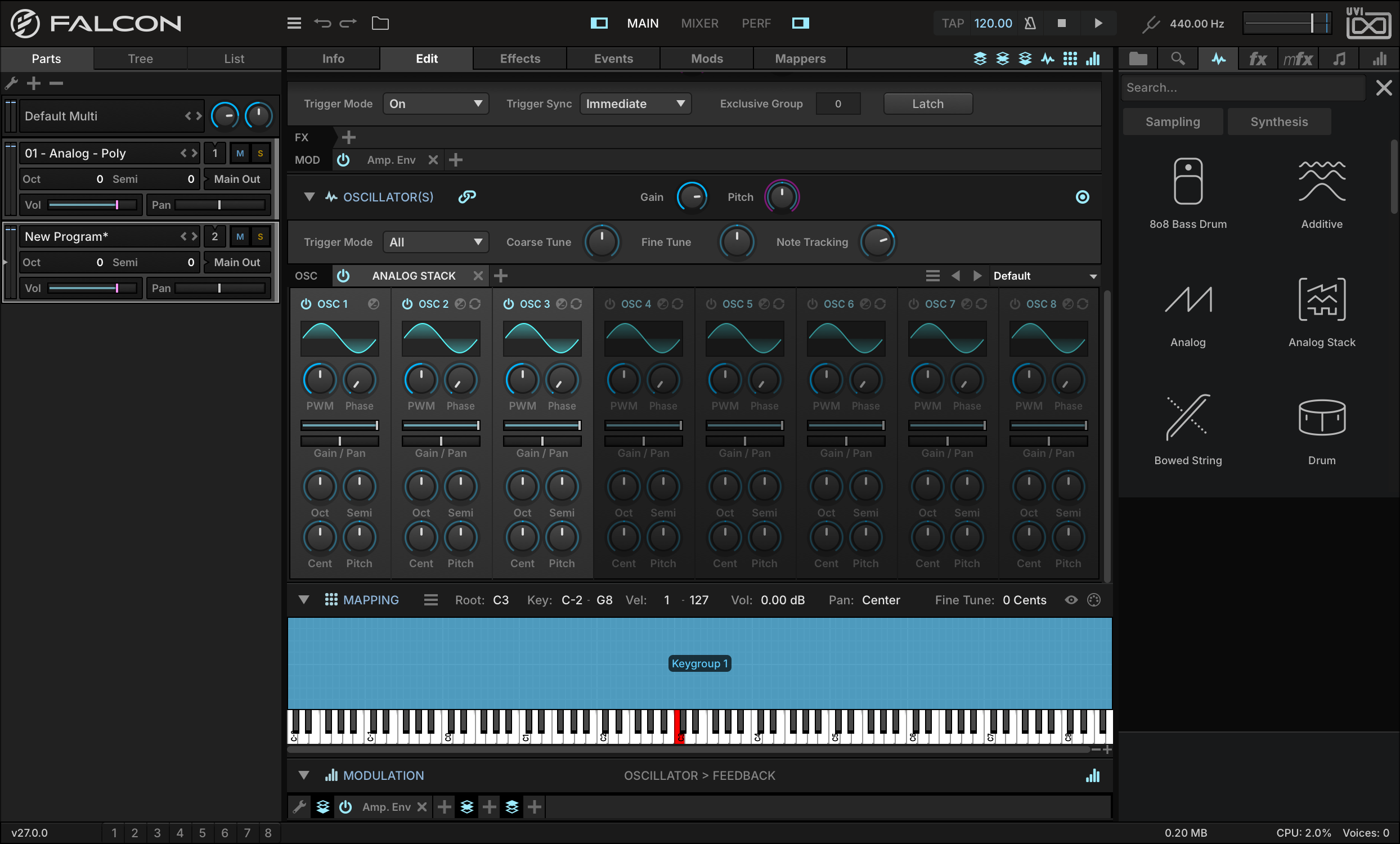Click the metronome icon

tap(1030, 23)
